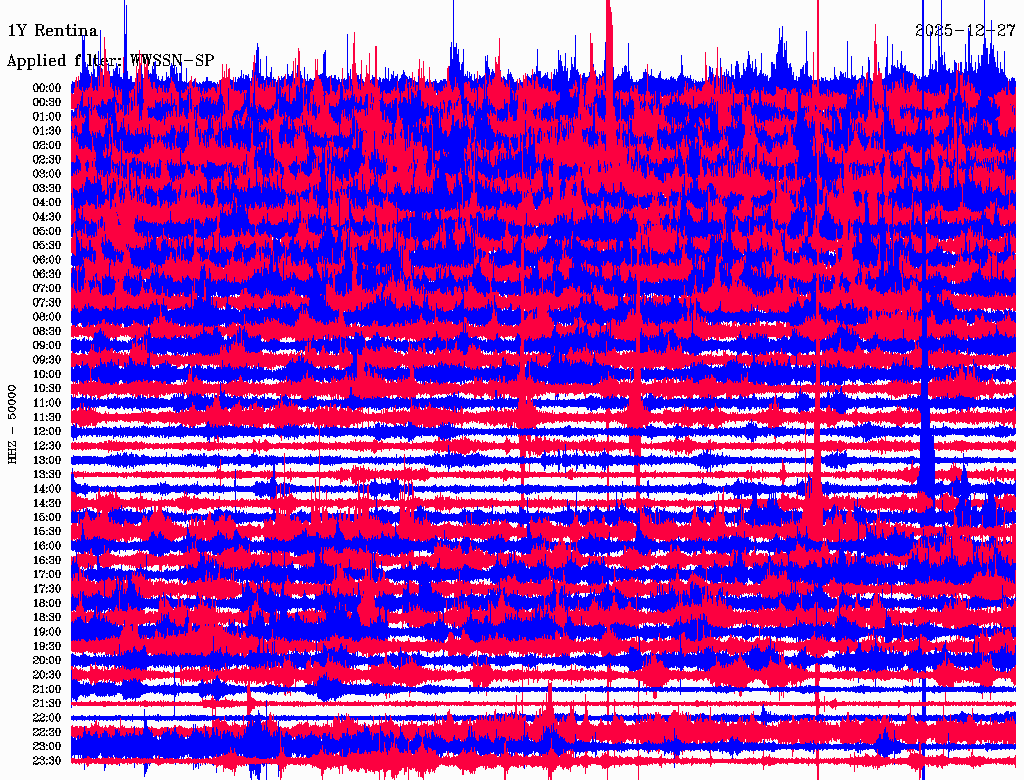Select the 06:00 trace time label

tap(47, 260)
